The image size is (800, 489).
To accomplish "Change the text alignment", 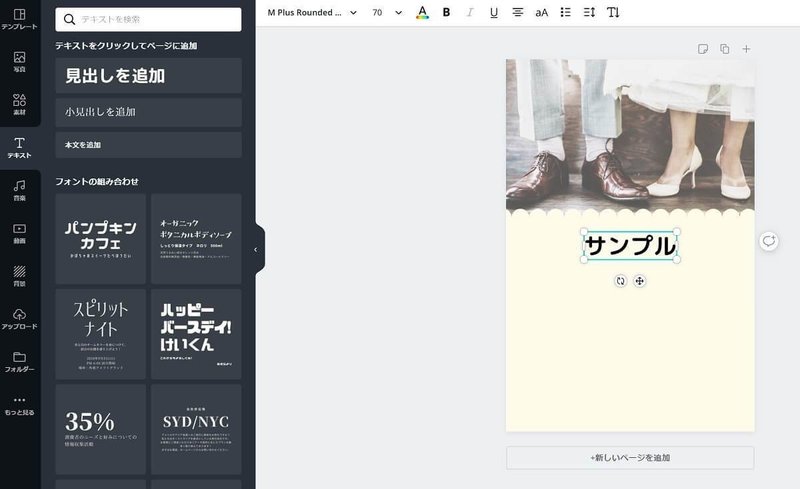I will point(517,13).
